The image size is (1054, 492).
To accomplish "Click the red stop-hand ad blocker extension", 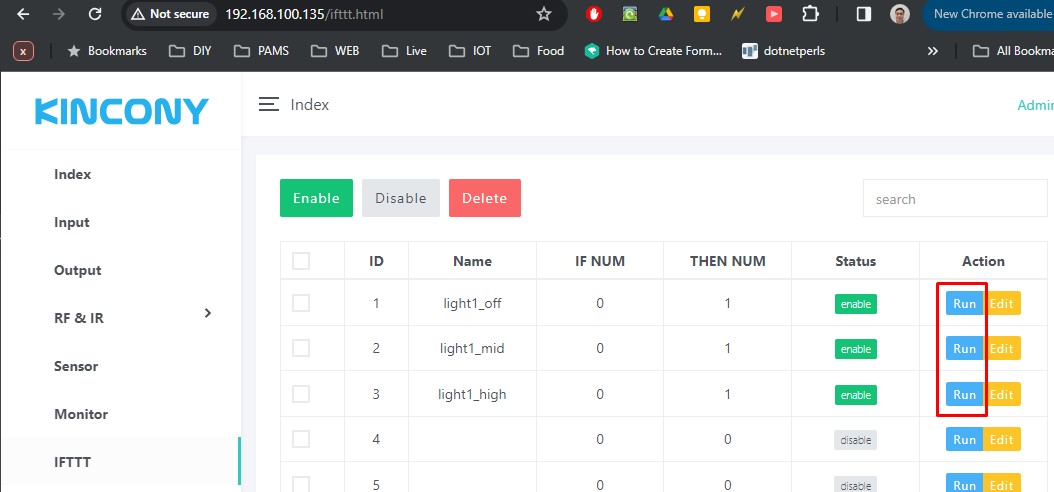I will click(594, 14).
